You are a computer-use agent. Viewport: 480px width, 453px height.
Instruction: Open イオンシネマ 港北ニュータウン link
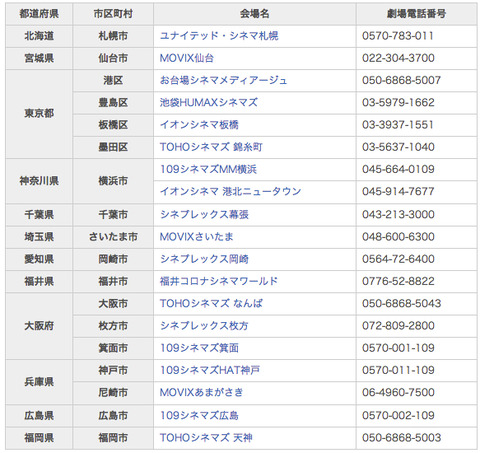pos(230,191)
